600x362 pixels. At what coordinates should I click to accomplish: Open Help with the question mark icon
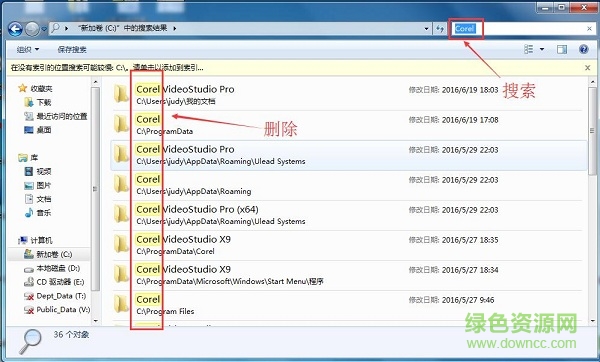pyautogui.click(x=584, y=49)
